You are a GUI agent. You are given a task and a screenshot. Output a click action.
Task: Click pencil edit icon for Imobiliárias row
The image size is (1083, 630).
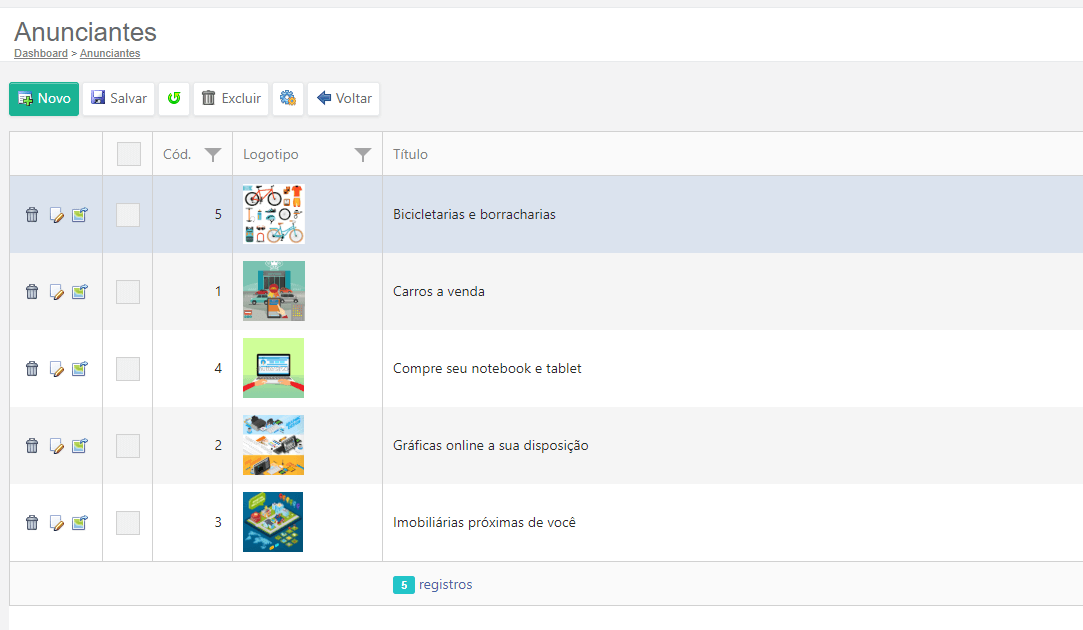56,523
